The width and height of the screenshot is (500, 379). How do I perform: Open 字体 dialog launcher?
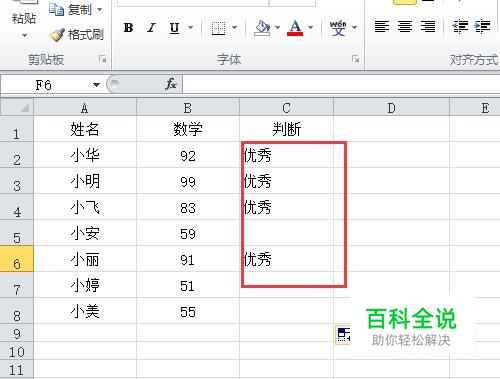click(356, 59)
